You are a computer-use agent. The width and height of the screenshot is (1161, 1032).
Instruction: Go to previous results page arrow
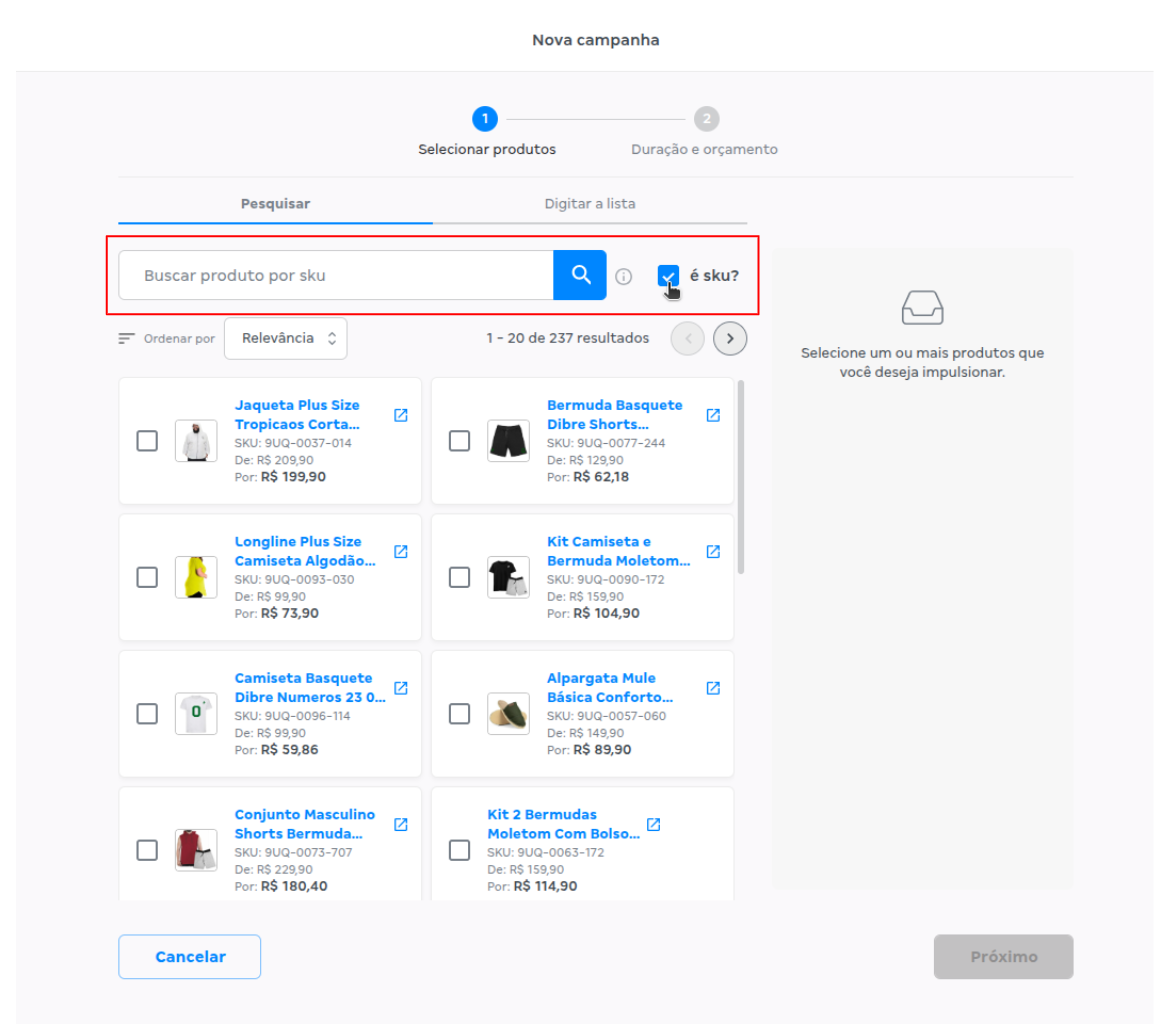[688, 339]
